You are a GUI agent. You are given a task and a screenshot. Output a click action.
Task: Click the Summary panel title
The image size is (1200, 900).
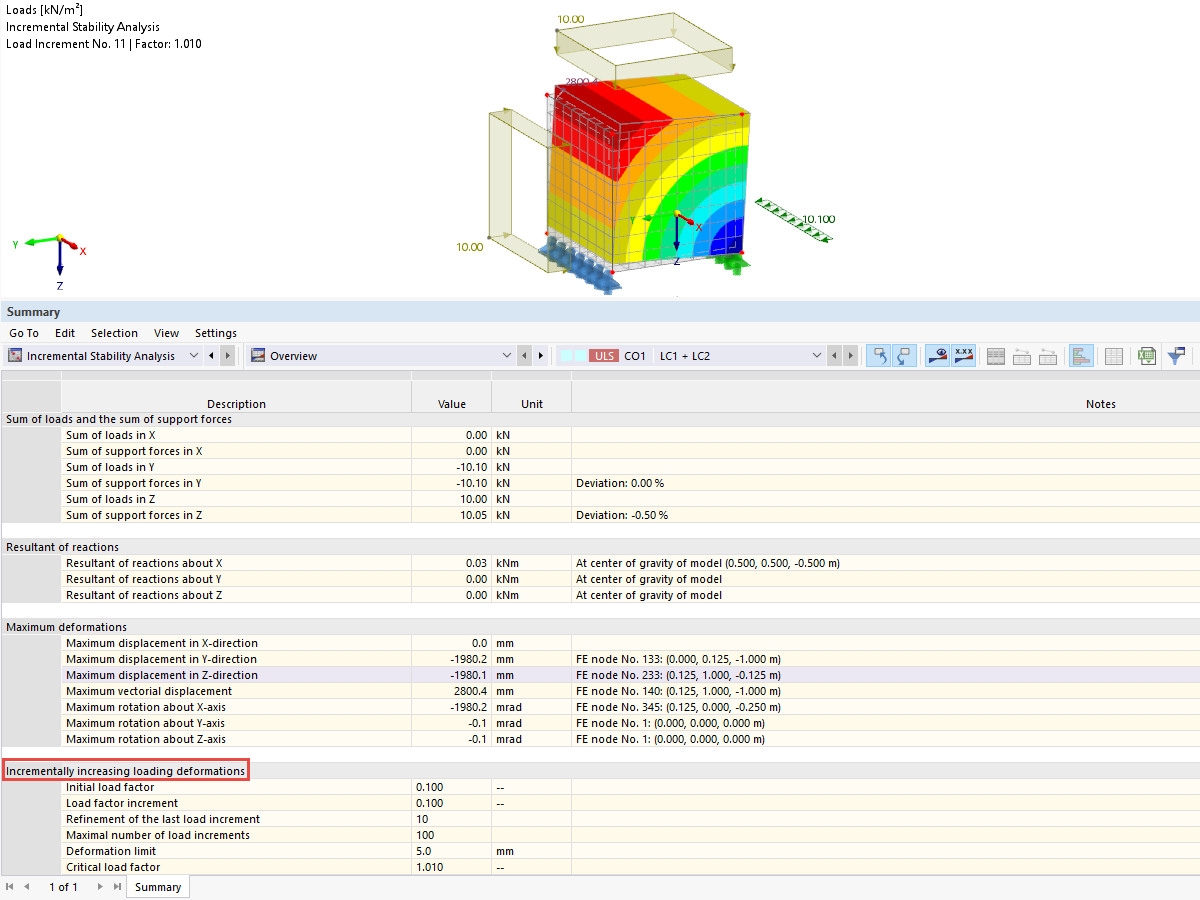point(33,312)
